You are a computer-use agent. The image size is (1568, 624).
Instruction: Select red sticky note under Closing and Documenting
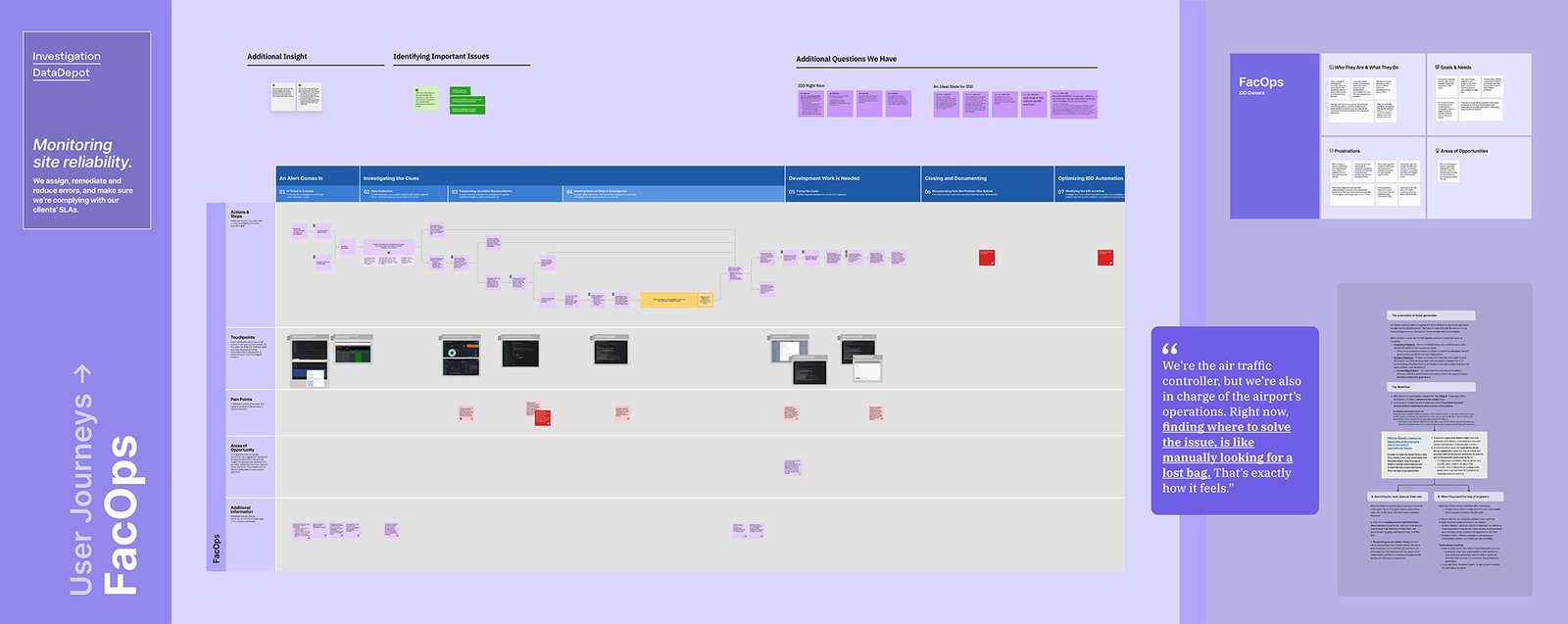click(987, 258)
